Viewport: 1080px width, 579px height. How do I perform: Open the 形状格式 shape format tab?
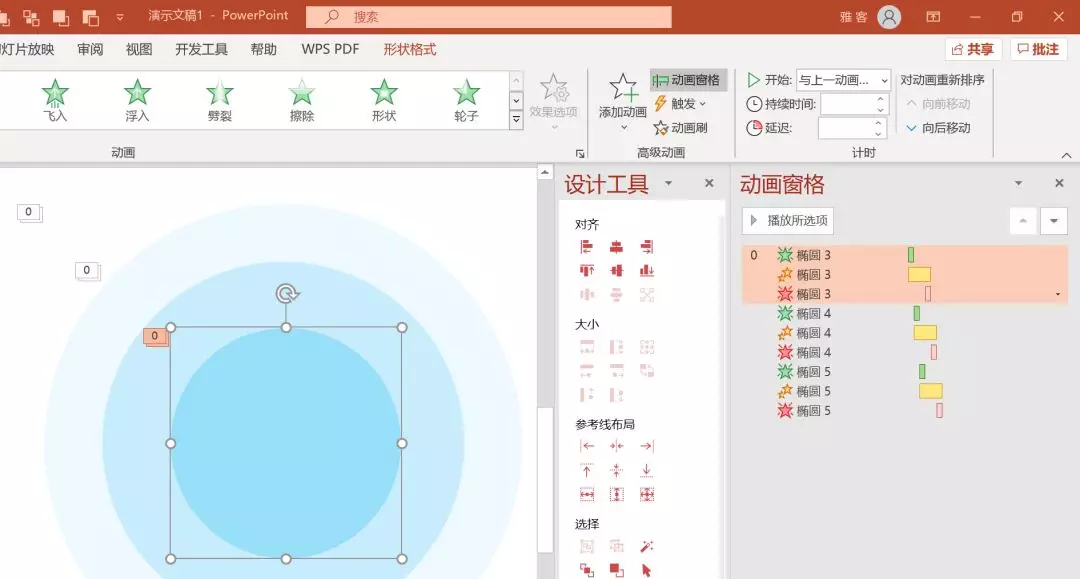pos(410,50)
